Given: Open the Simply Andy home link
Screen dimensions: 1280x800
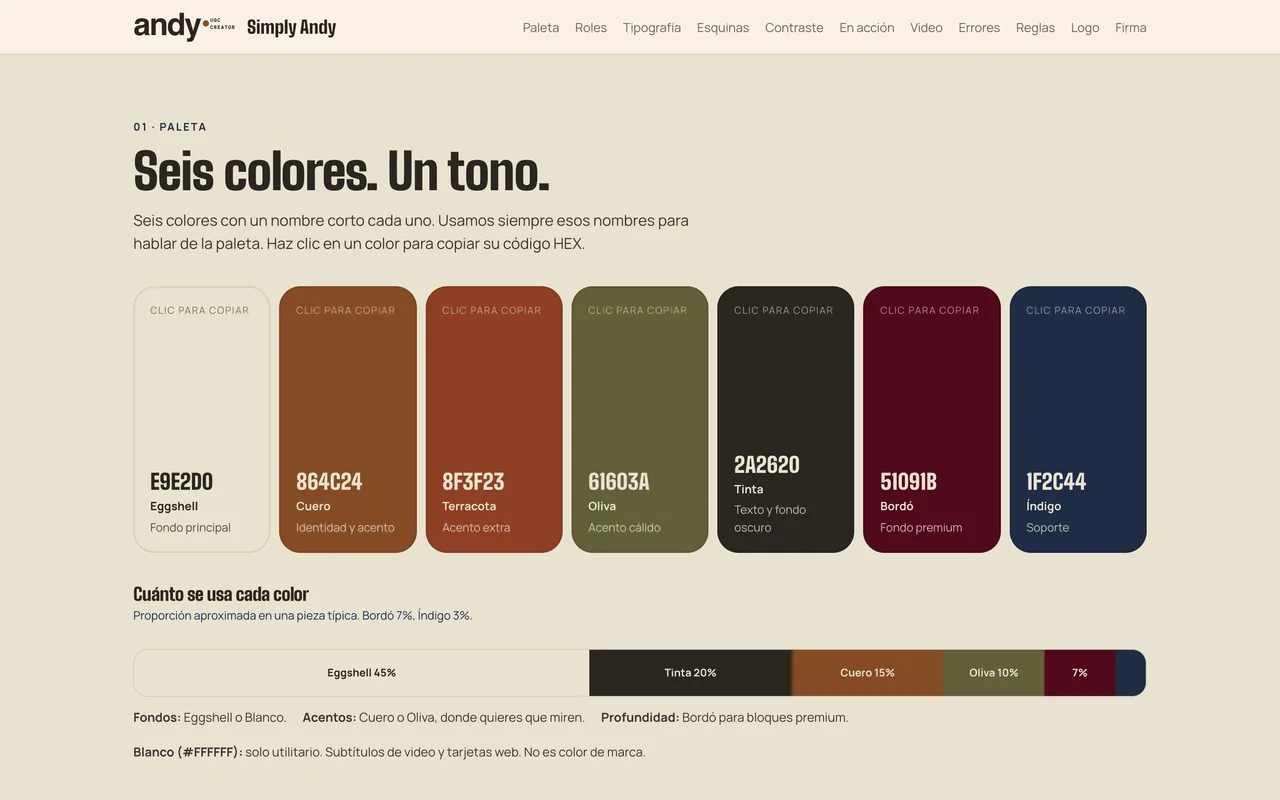Looking at the screenshot, I should tap(291, 27).
